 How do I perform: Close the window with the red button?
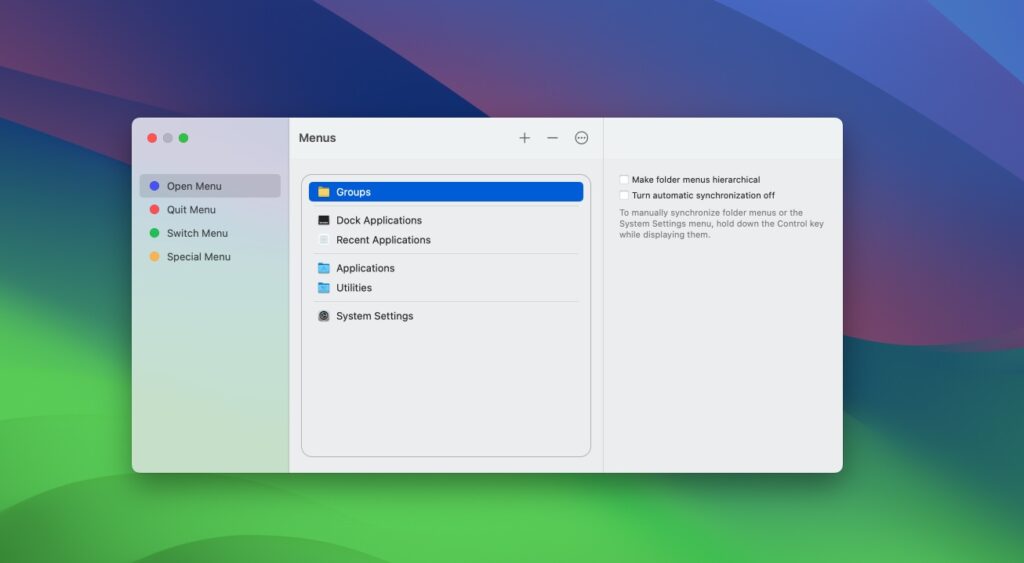point(152,138)
